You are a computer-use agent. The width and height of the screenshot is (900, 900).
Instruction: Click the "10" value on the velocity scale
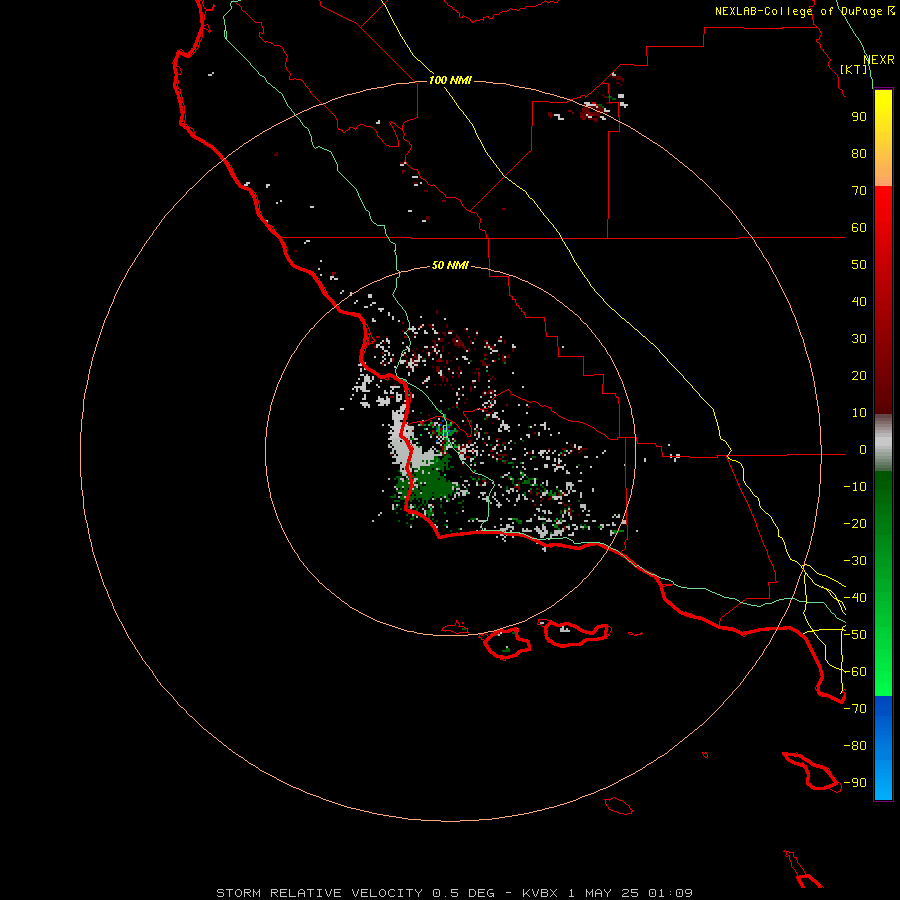859,413
